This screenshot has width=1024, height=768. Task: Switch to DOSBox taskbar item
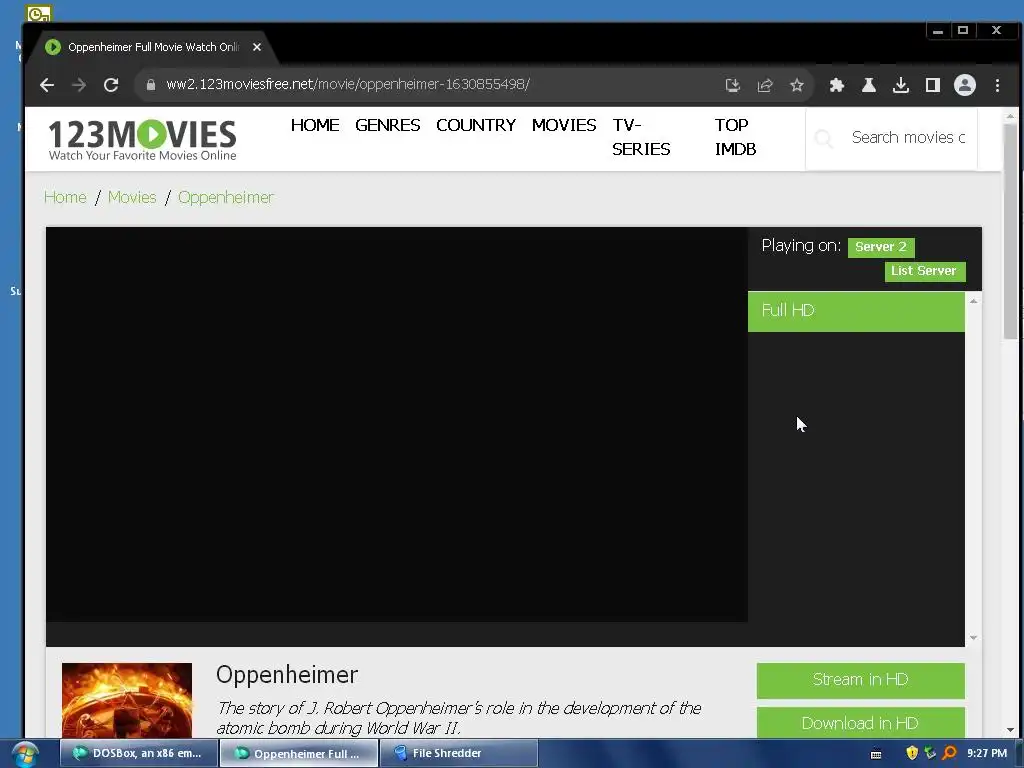(x=138, y=754)
